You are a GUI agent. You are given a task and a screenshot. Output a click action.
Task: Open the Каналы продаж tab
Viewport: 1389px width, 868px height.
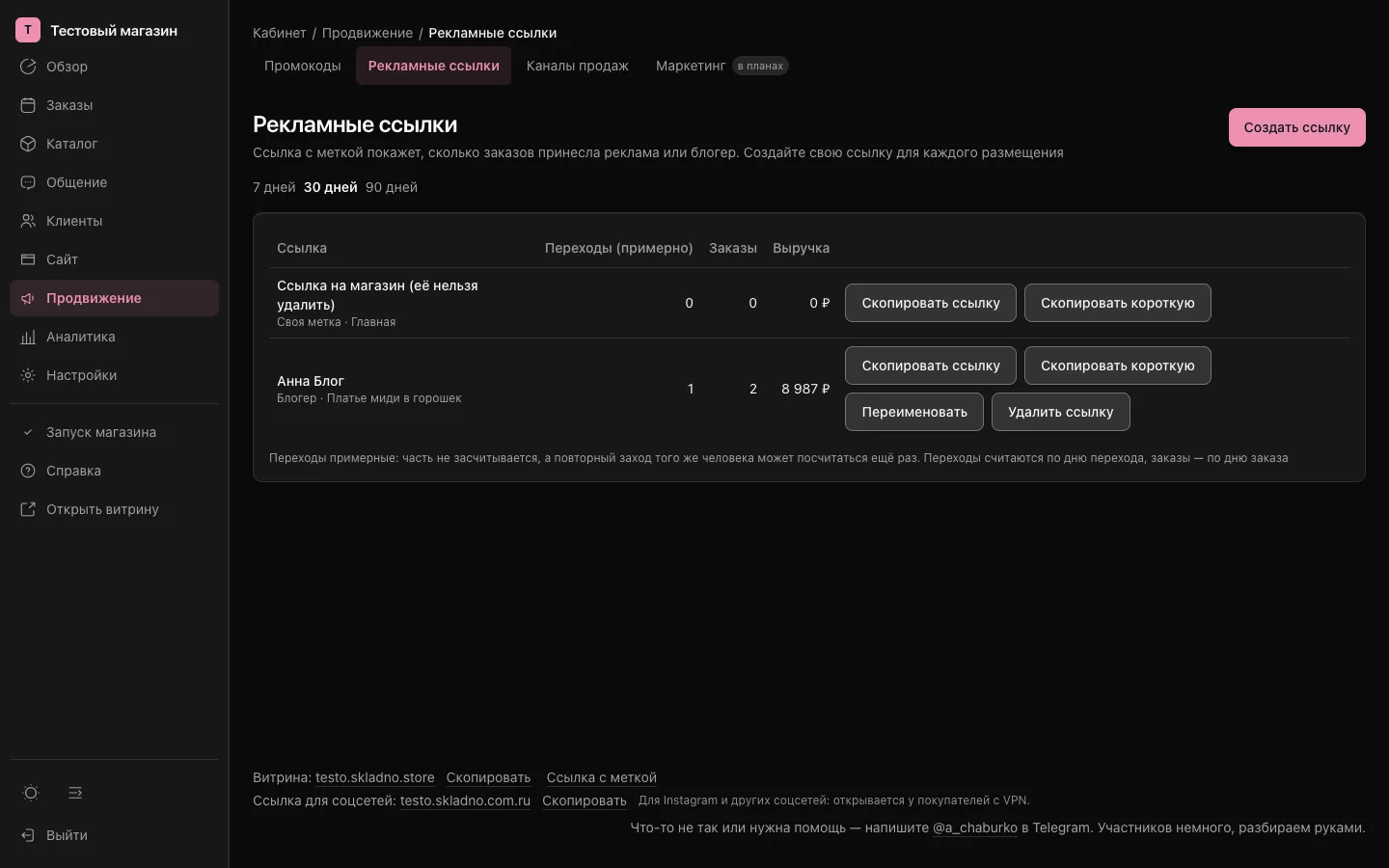click(578, 66)
